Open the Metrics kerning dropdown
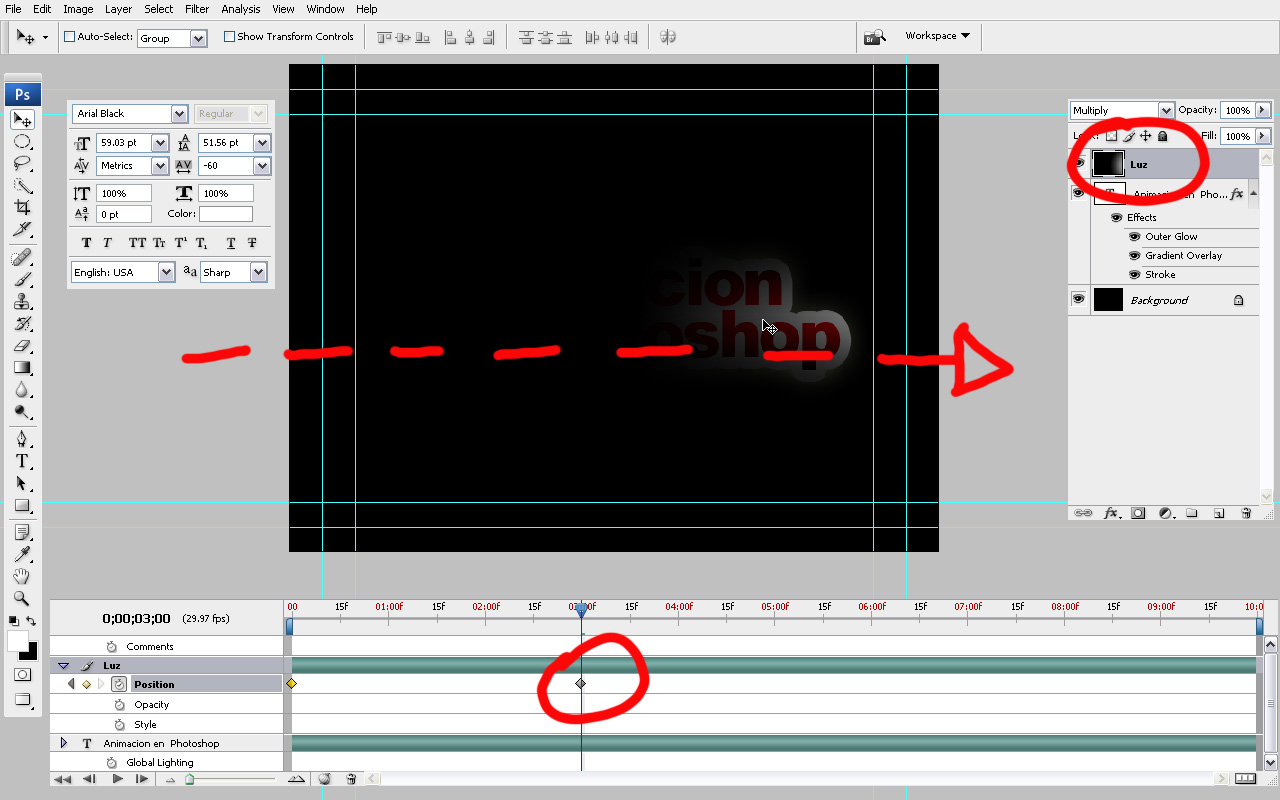This screenshot has height=800, width=1280. [159, 166]
